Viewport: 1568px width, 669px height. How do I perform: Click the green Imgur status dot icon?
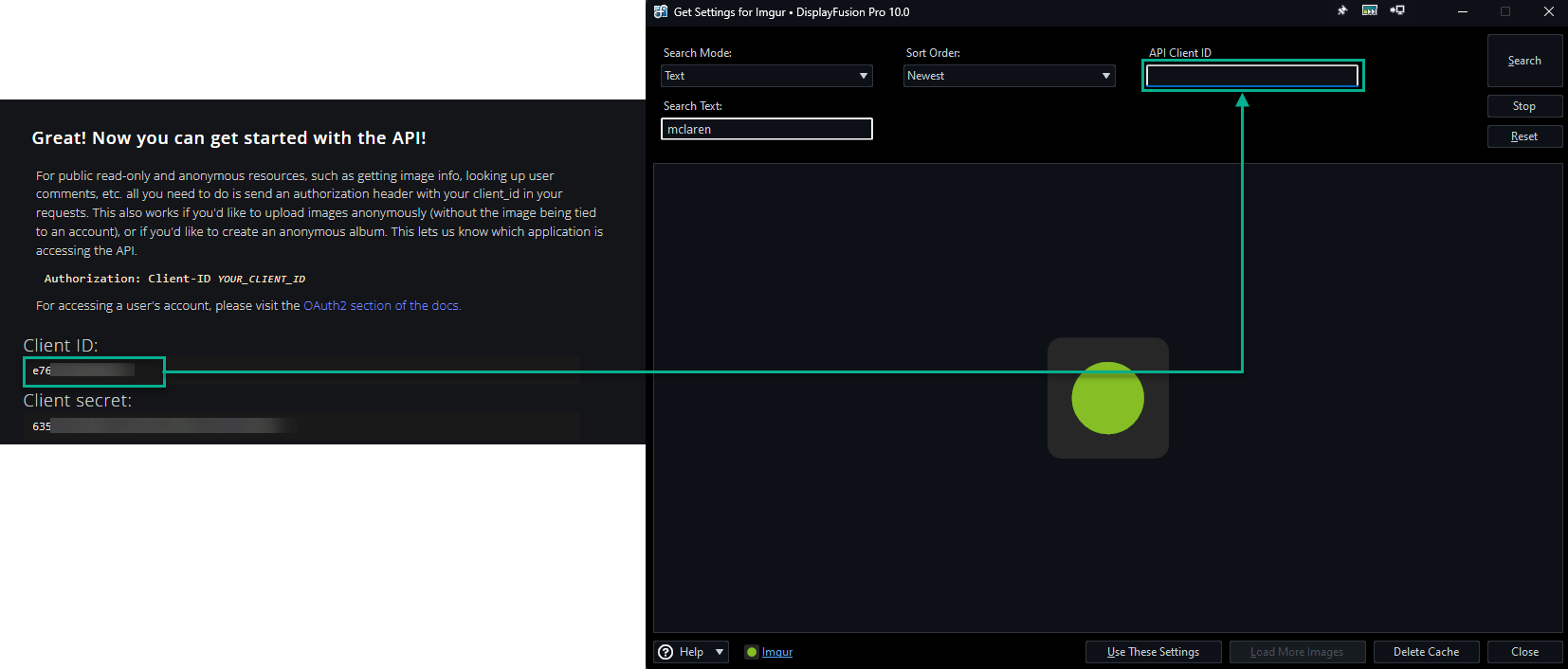pyautogui.click(x=752, y=652)
